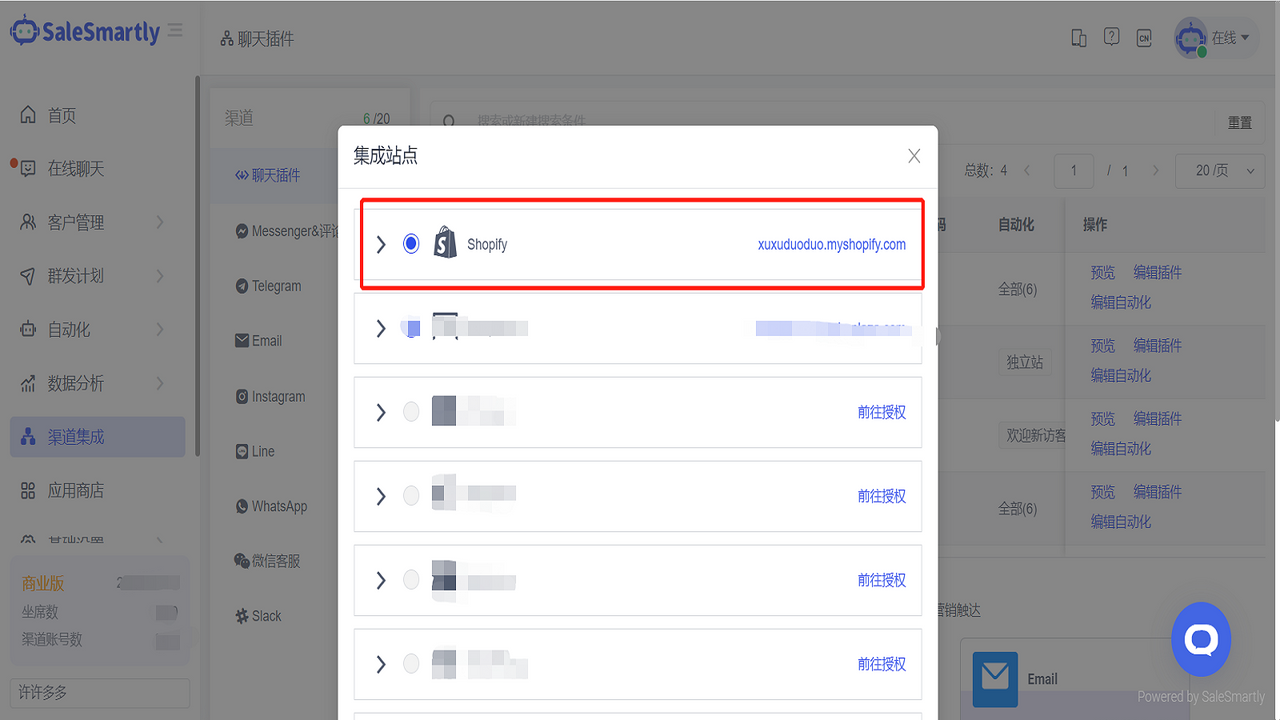Open the floating chat widget button

1201,639
